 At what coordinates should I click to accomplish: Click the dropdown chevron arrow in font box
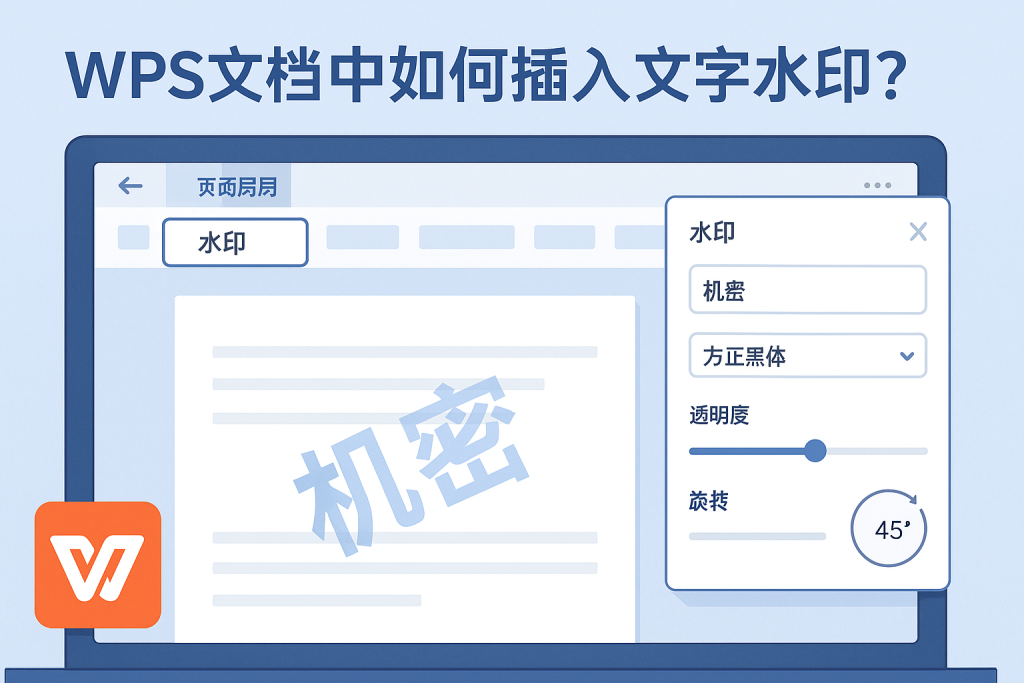click(x=906, y=356)
